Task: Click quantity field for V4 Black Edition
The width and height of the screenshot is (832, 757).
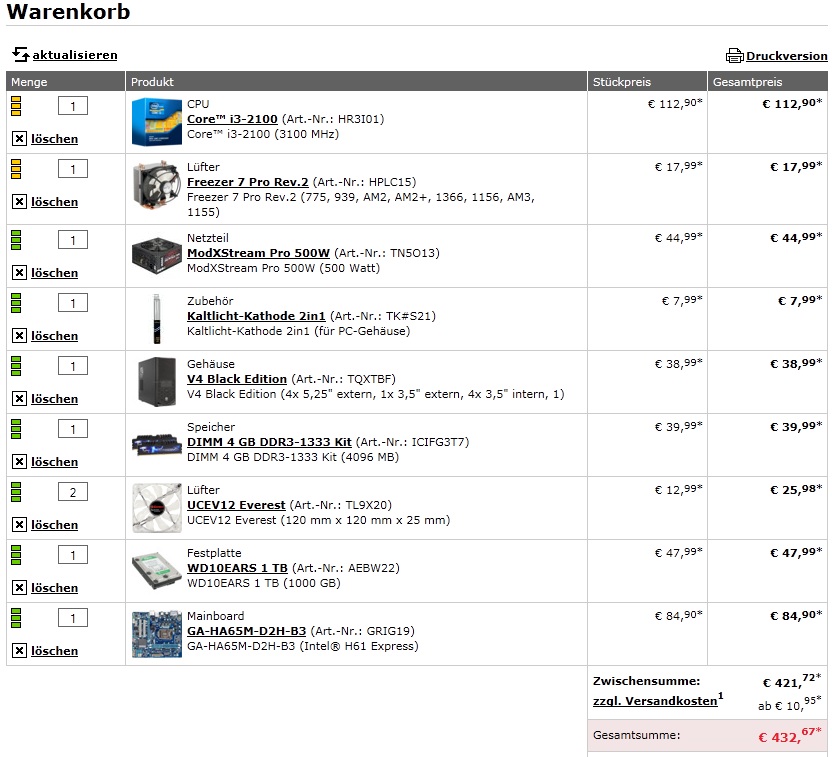Action: tap(73, 366)
